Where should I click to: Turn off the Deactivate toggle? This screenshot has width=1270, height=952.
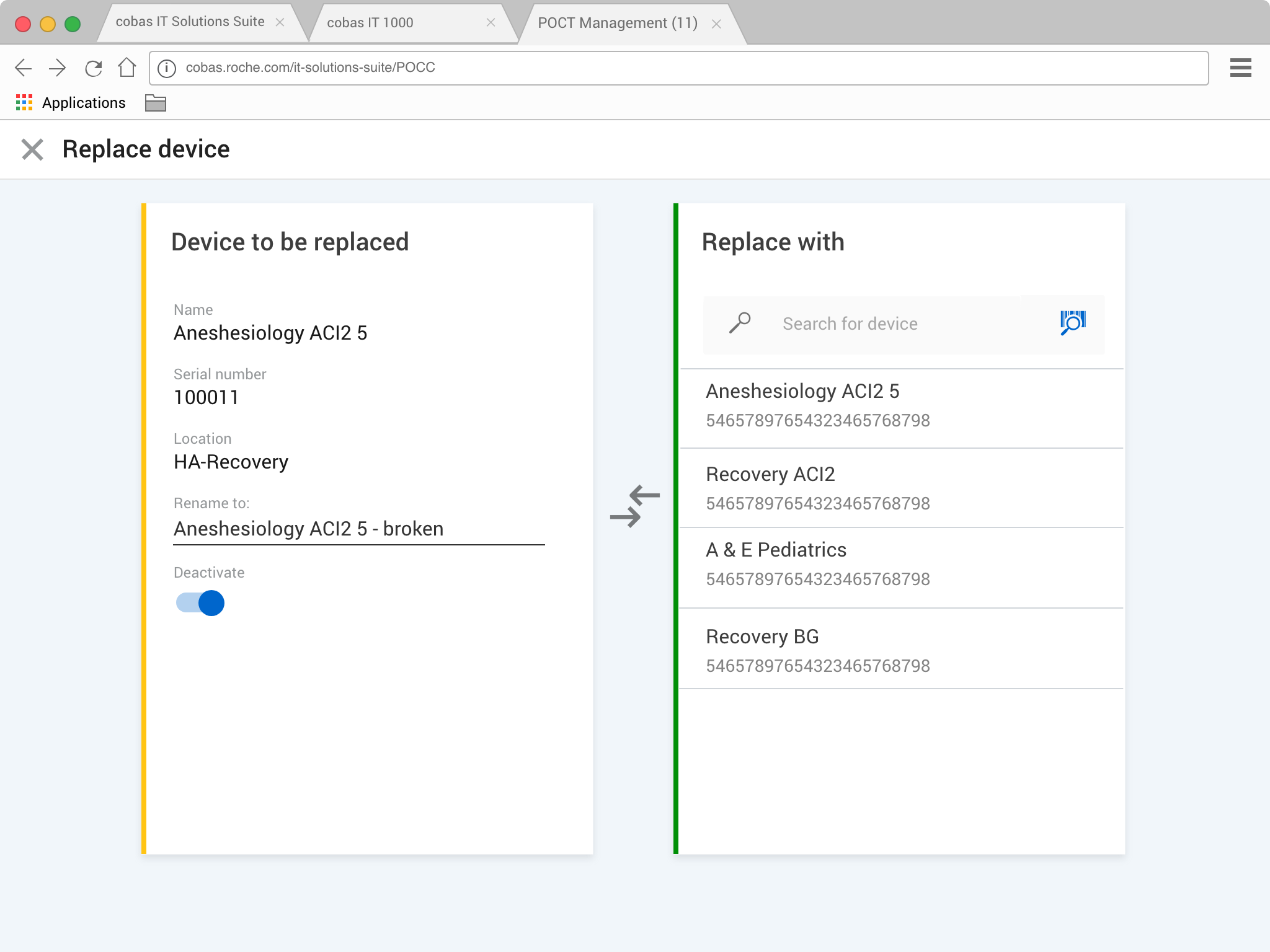click(200, 603)
